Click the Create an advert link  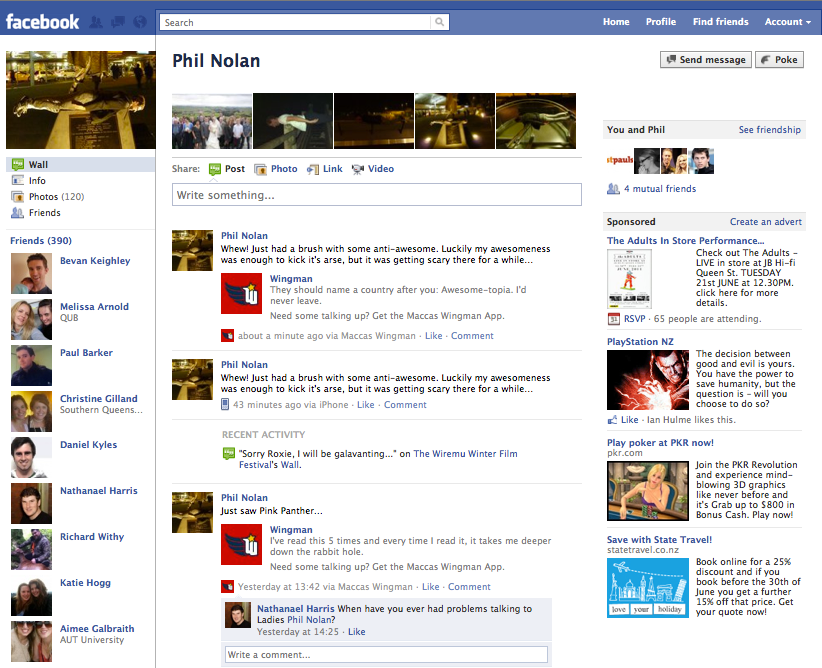tap(765, 222)
